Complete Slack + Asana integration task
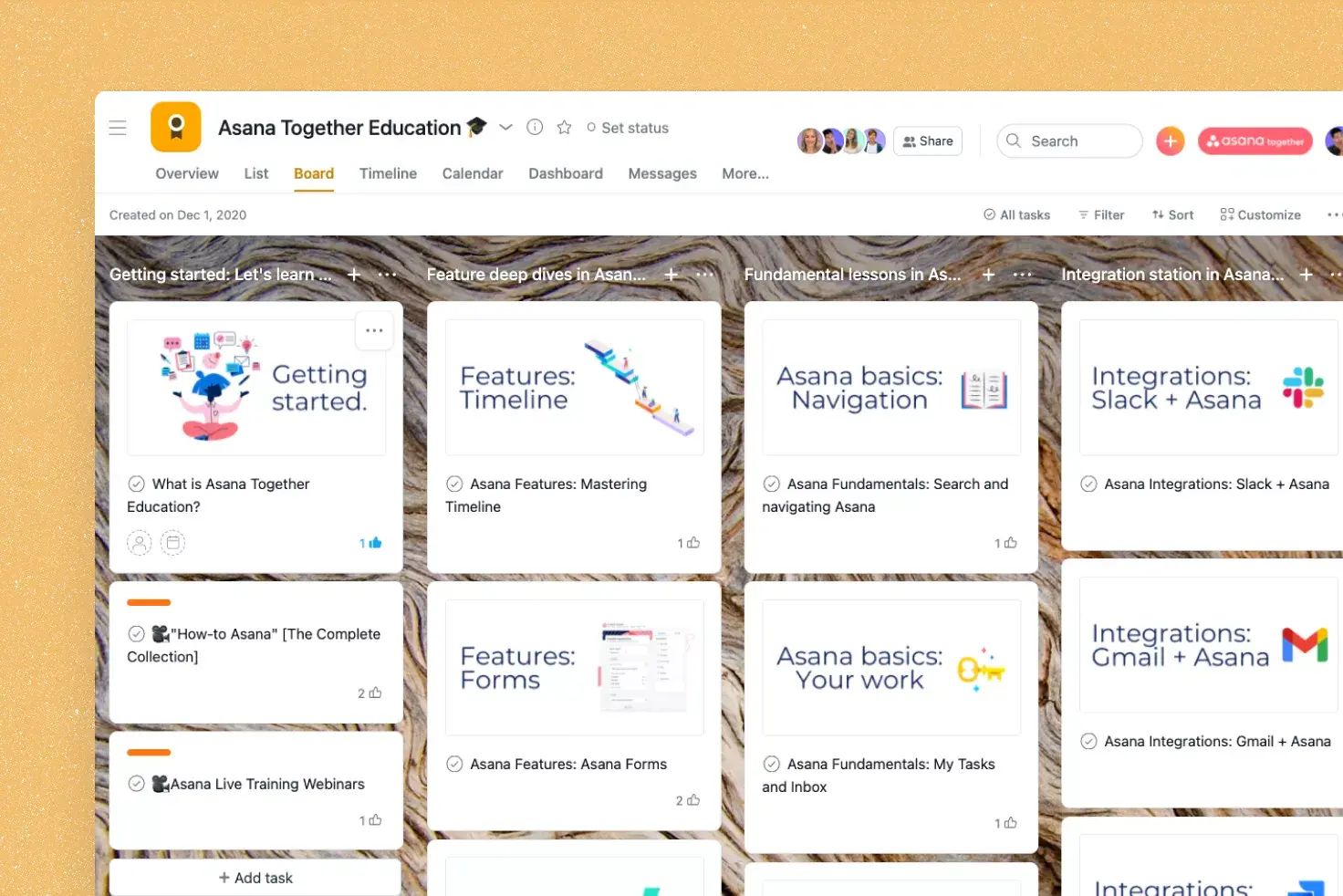This screenshot has width=1343, height=896. 1088,484
